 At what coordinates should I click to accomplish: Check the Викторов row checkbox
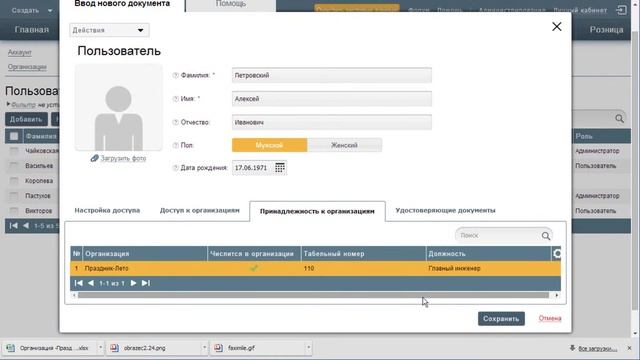coord(14,211)
